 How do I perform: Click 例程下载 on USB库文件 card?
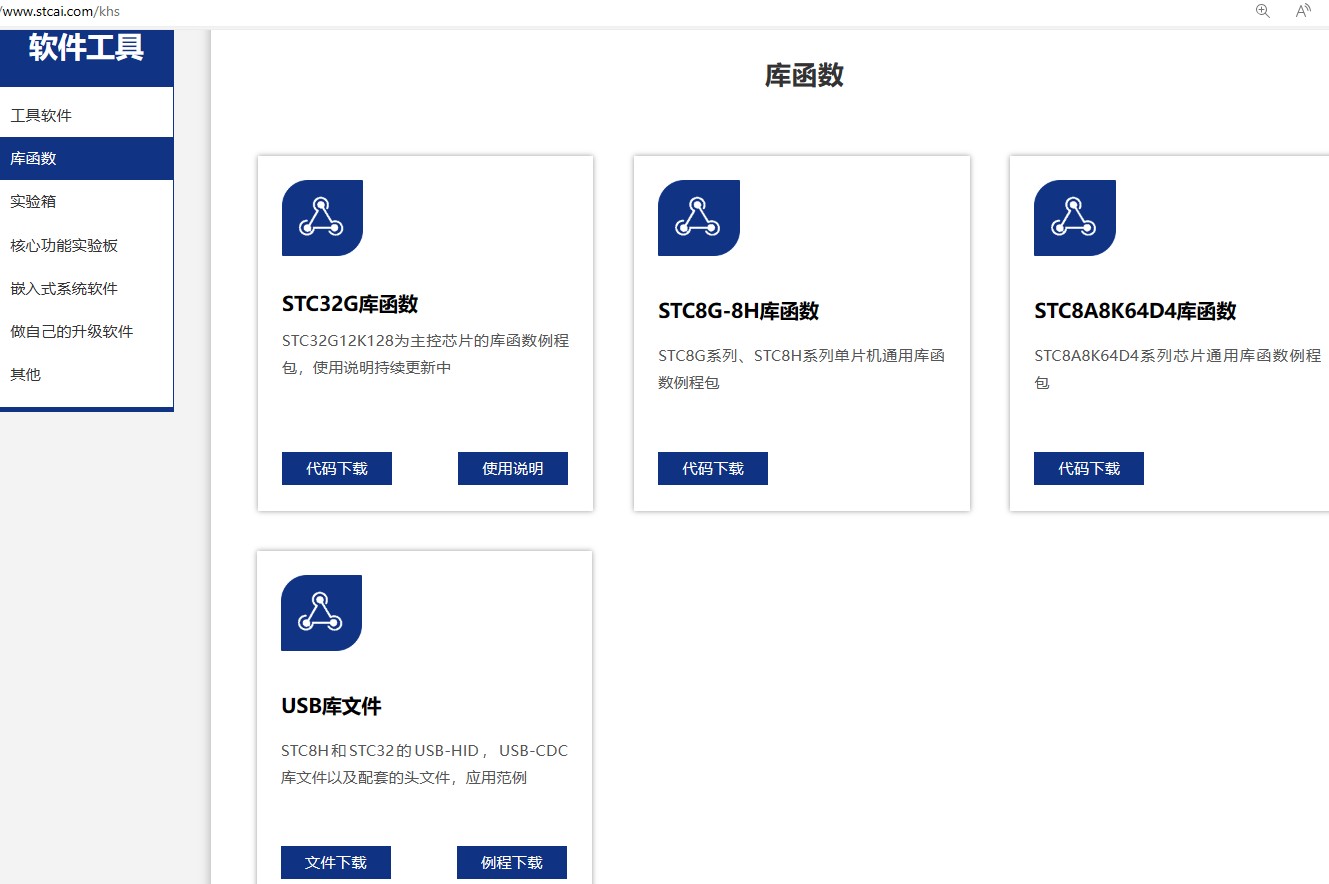tap(512, 862)
